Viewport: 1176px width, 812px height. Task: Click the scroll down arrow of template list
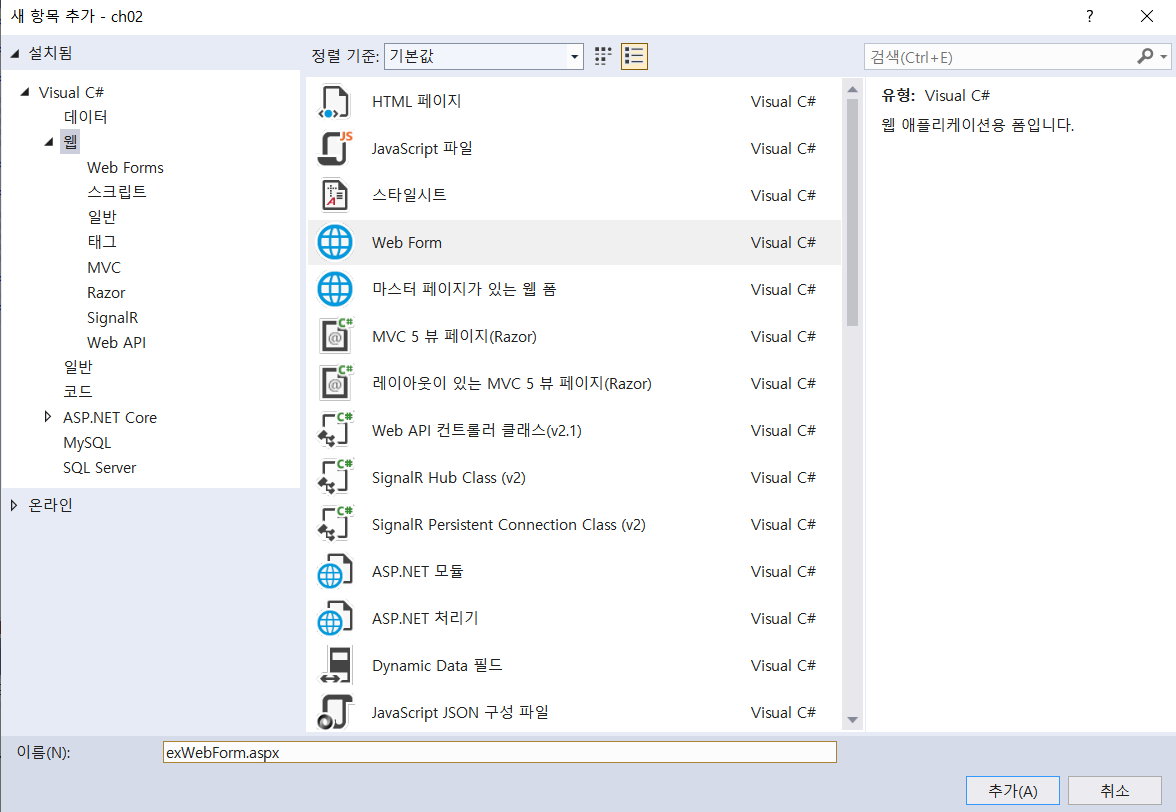pos(852,720)
